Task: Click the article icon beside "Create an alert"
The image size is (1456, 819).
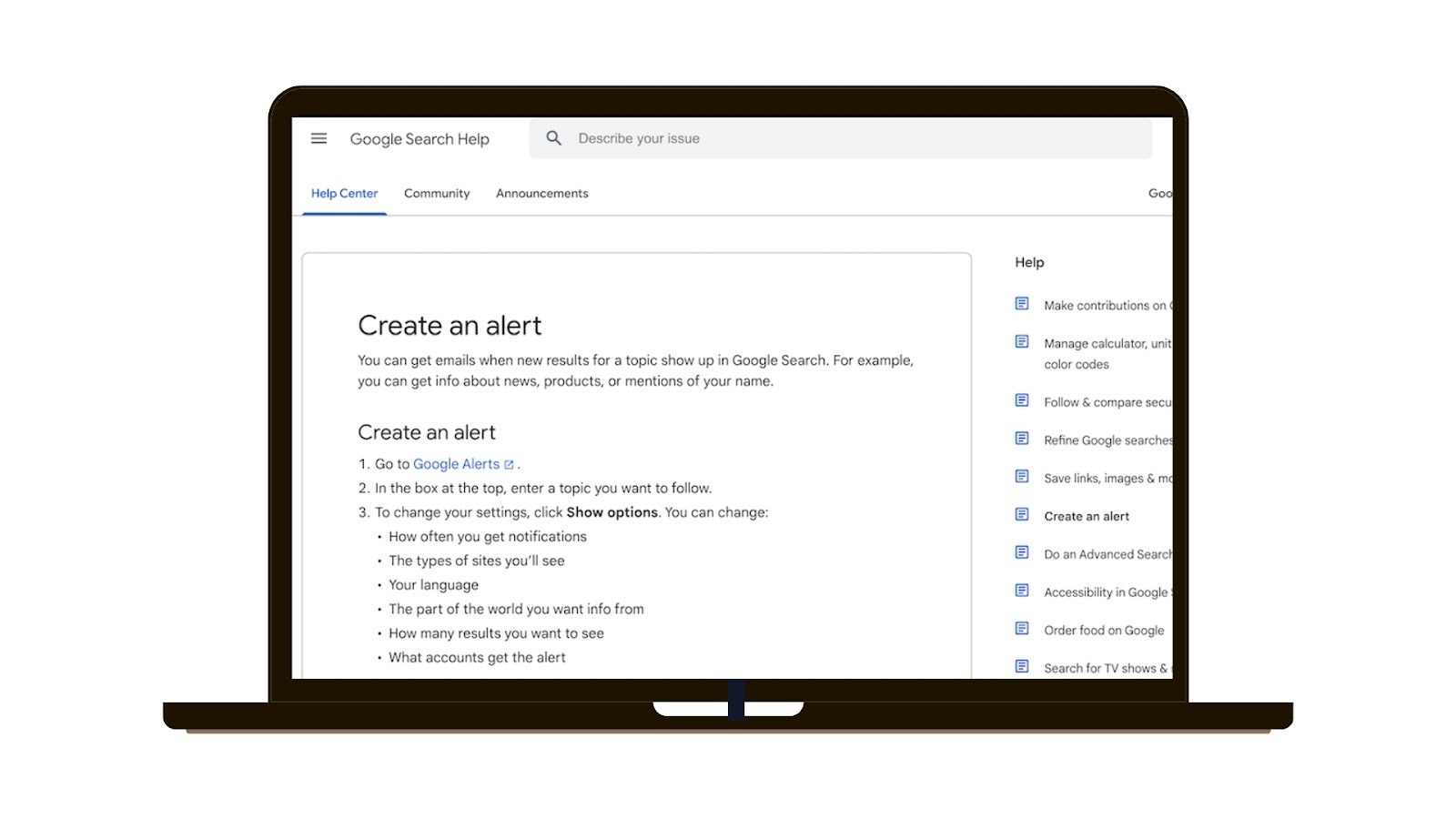Action: (1020, 514)
